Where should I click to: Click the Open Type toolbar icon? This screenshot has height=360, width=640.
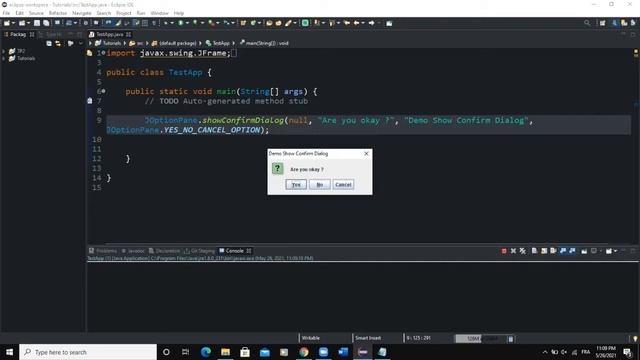[269, 23]
